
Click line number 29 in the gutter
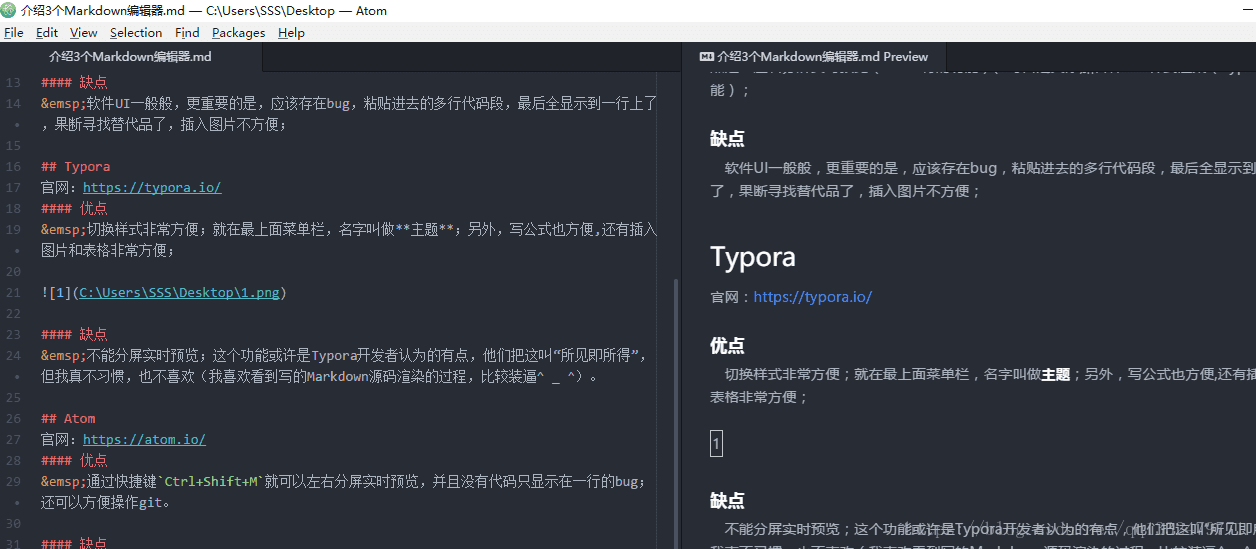coord(13,481)
